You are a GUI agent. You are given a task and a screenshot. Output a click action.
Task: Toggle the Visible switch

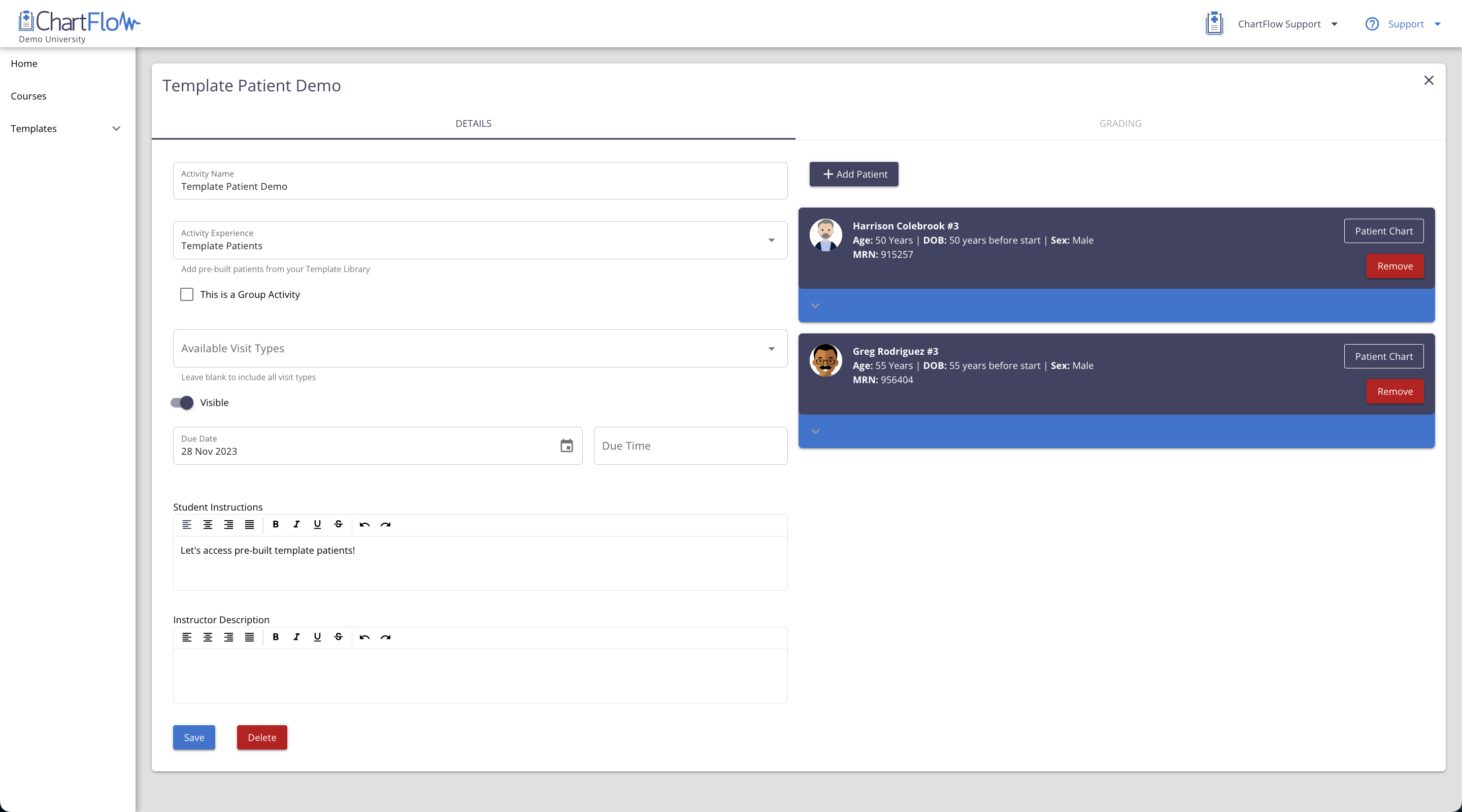coord(182,403)
